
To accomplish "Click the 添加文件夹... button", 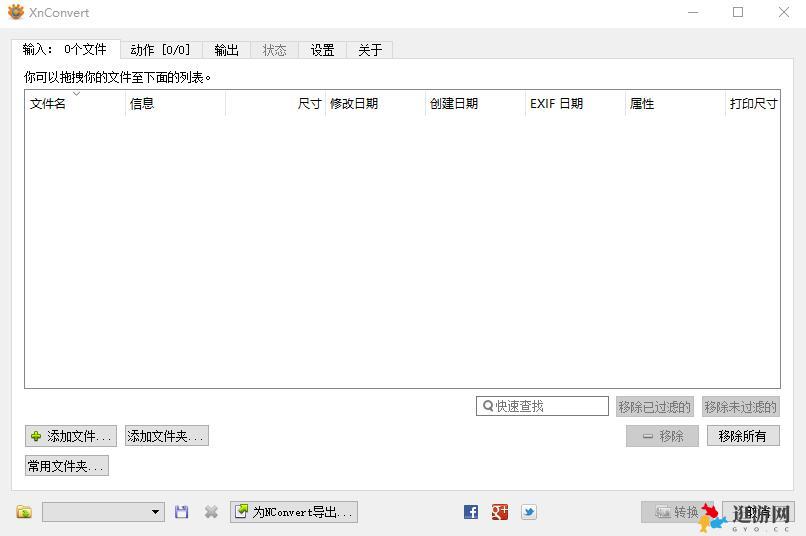I will (166, 436).
